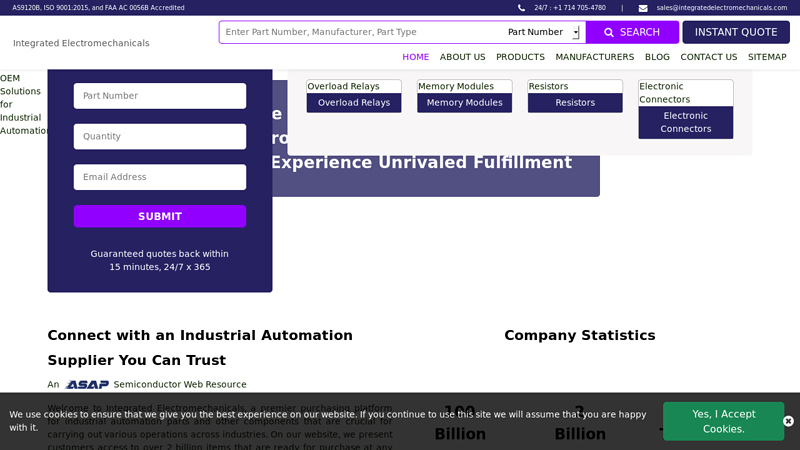This screenshot has width=800, height=450.
Task: Click the OEM Solutions for Industrial Automation text
Action: point(23,105)
